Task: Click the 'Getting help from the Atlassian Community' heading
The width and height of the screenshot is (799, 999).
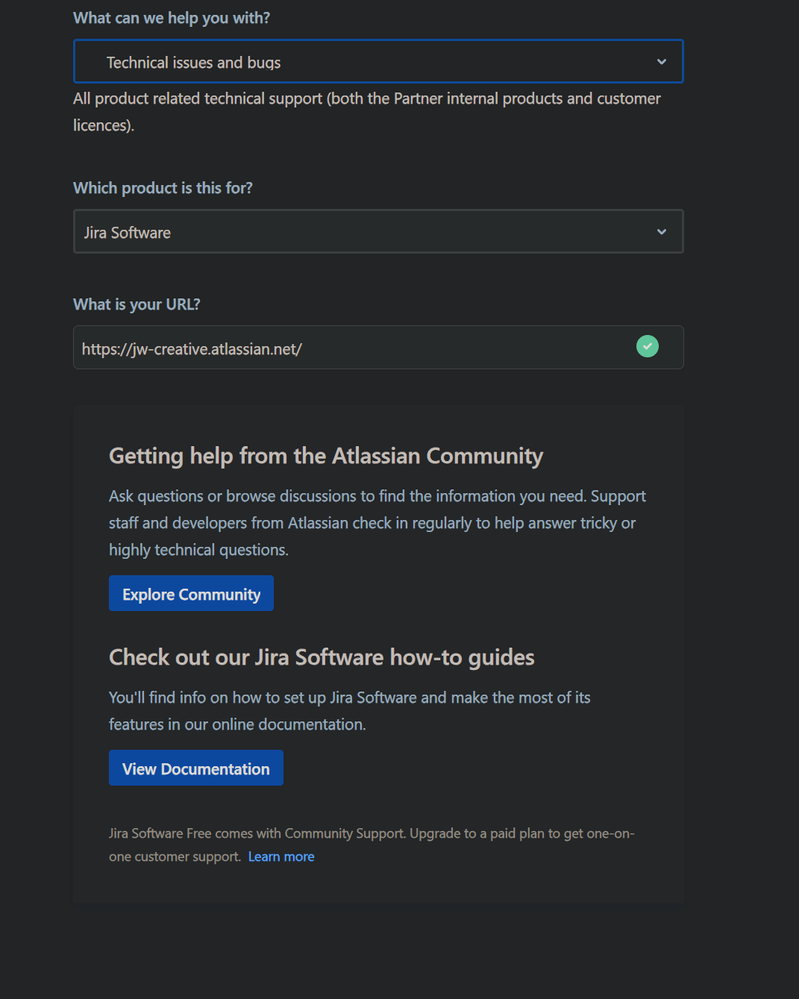Action: [x=326, y=456]
